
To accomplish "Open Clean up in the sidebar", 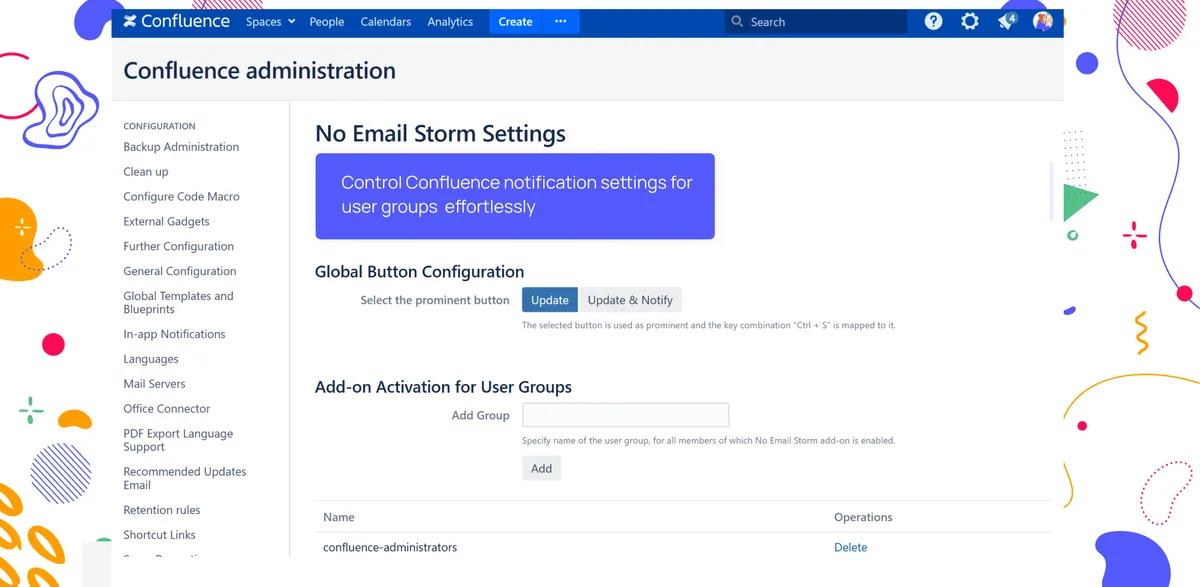I will pyautogui.click(x=146, y=172).
